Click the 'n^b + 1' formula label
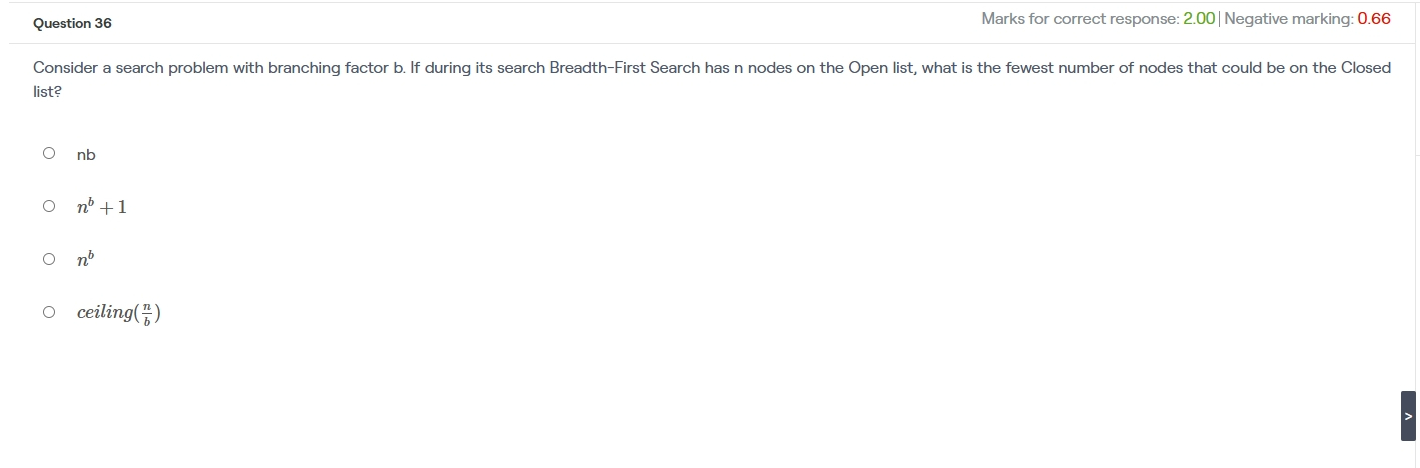 (102, 207)
